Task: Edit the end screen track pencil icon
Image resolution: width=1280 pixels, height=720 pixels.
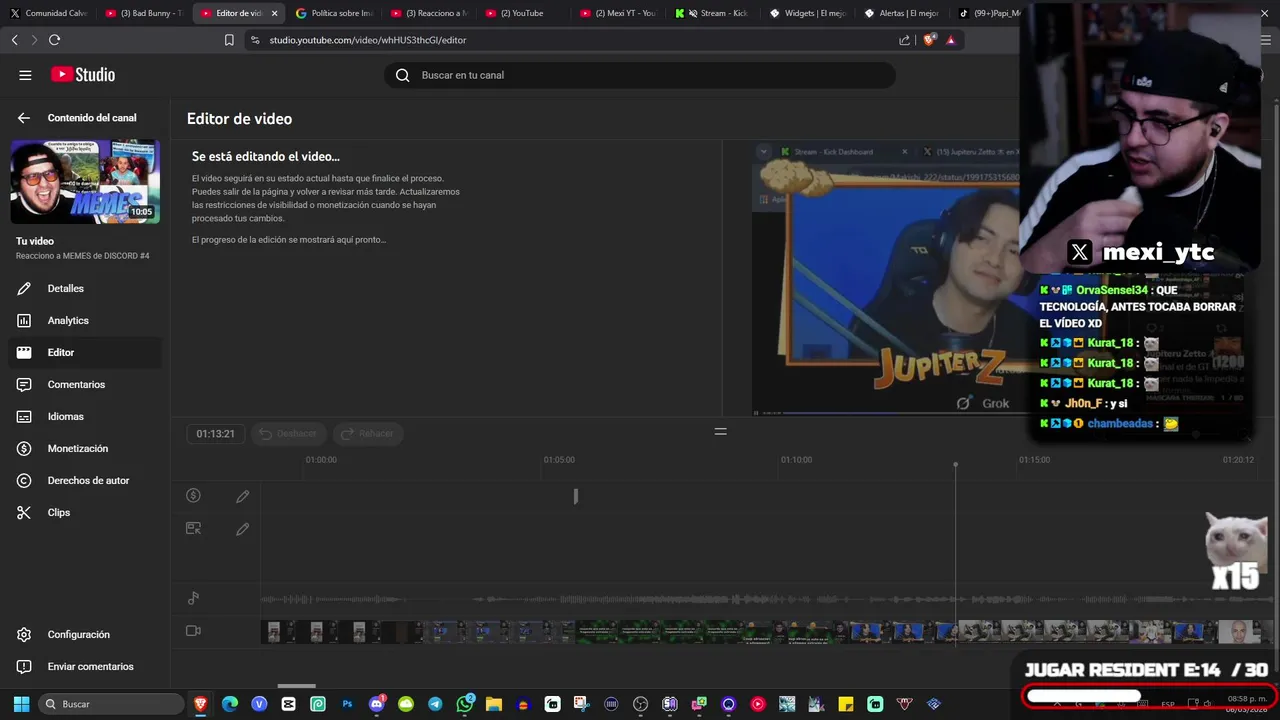Action: [x=242, y=529]
